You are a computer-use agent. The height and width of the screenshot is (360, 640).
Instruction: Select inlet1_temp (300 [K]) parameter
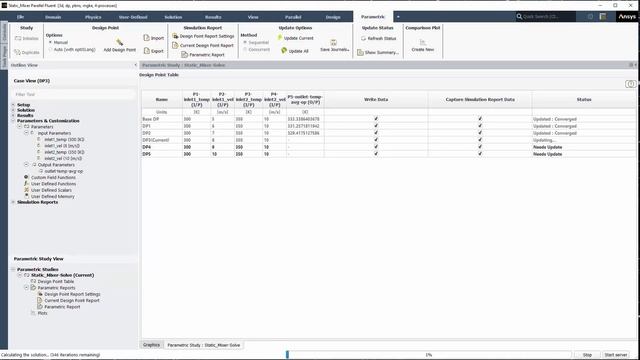64,139
